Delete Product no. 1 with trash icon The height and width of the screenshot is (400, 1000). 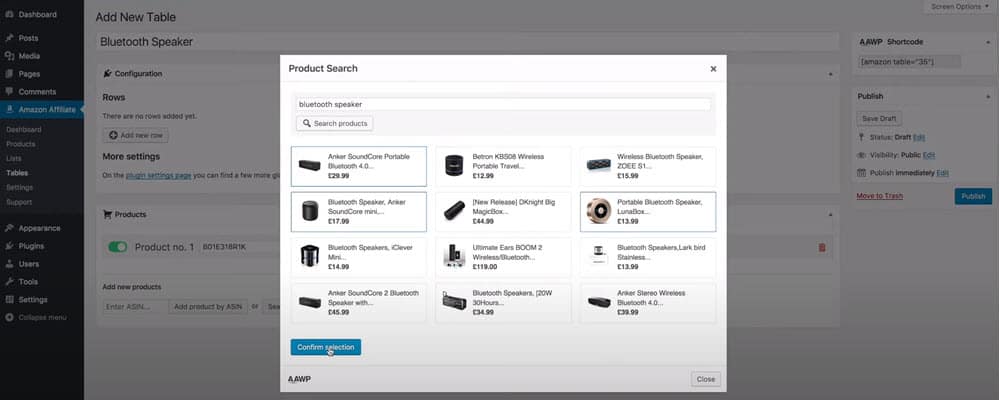click(822, 247)
